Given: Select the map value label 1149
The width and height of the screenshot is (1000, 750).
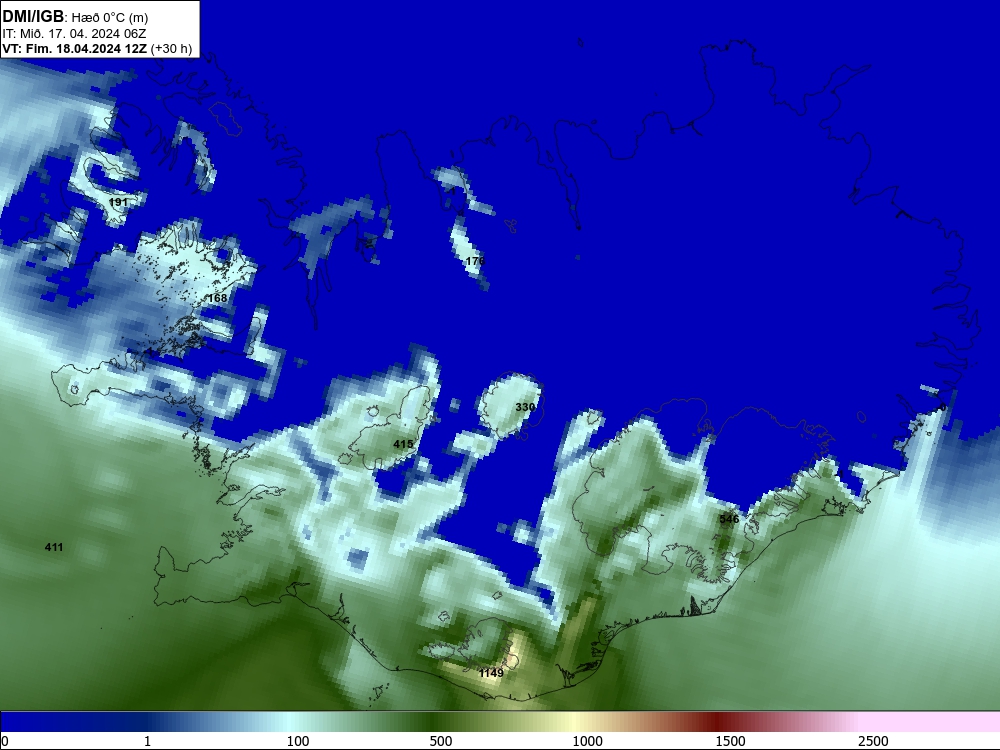Looking at the screenshot, I should click(491, 673).
